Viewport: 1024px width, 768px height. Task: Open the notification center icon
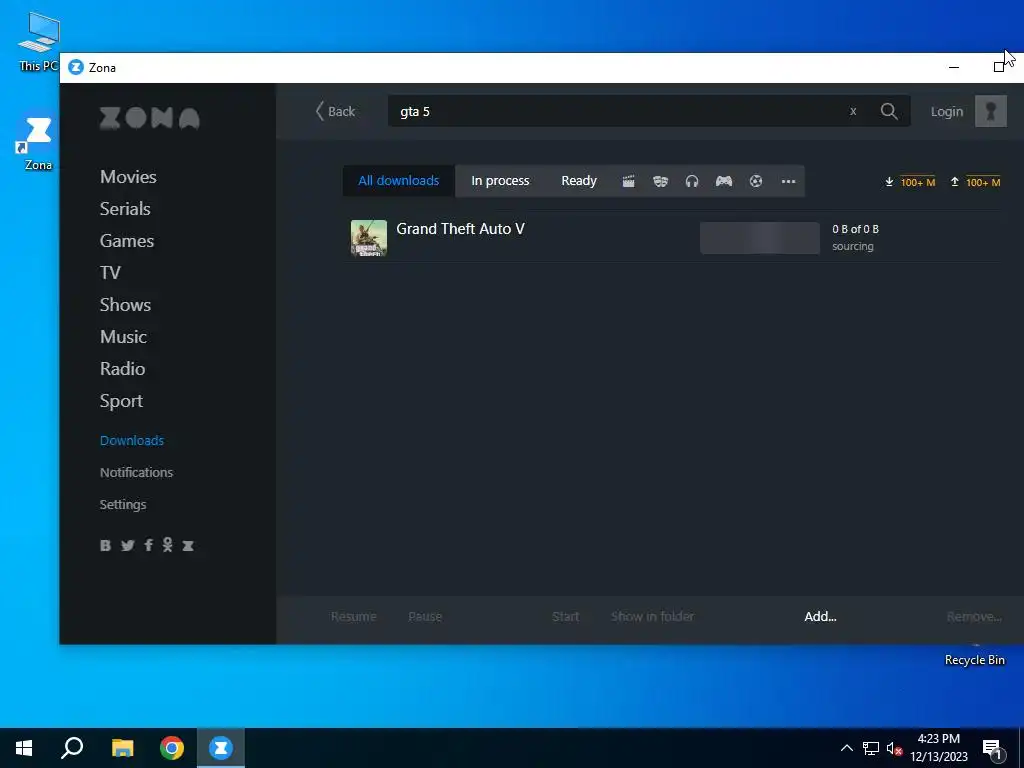coord(992,748)
